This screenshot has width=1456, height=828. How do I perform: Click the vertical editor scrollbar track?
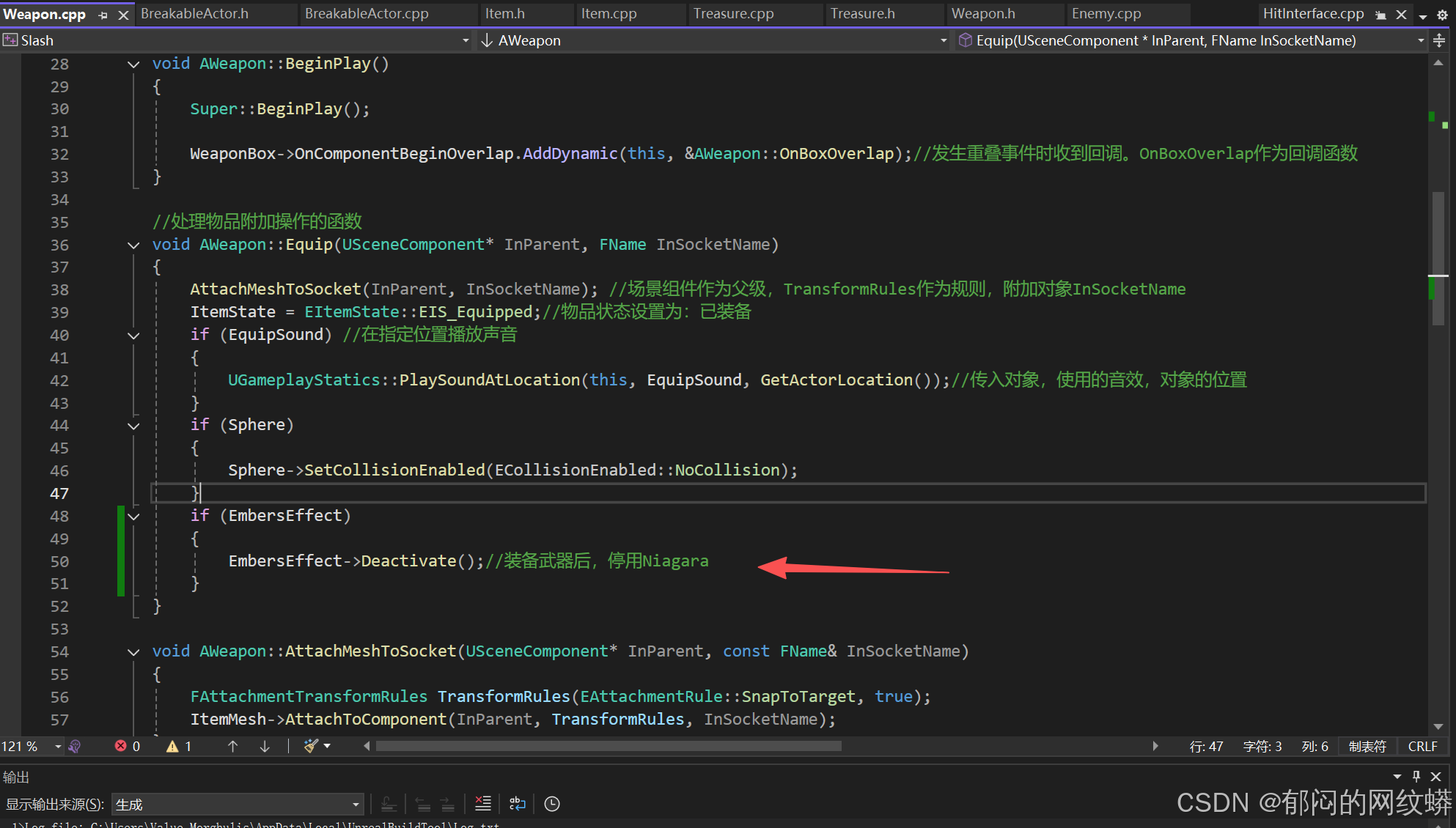[1438, 513]
